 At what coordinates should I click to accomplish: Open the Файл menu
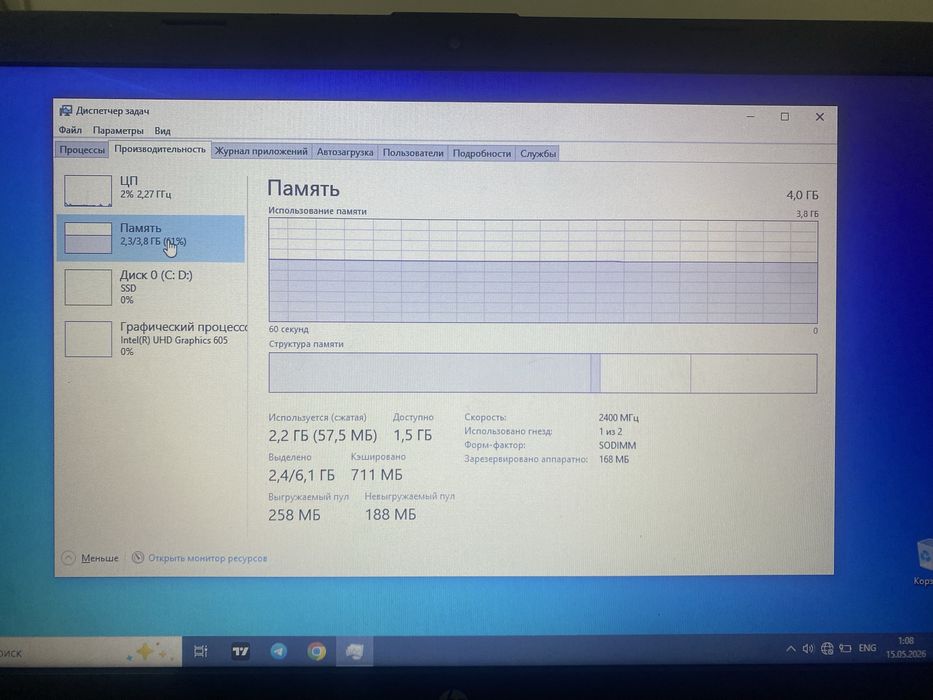pos(70,130)
